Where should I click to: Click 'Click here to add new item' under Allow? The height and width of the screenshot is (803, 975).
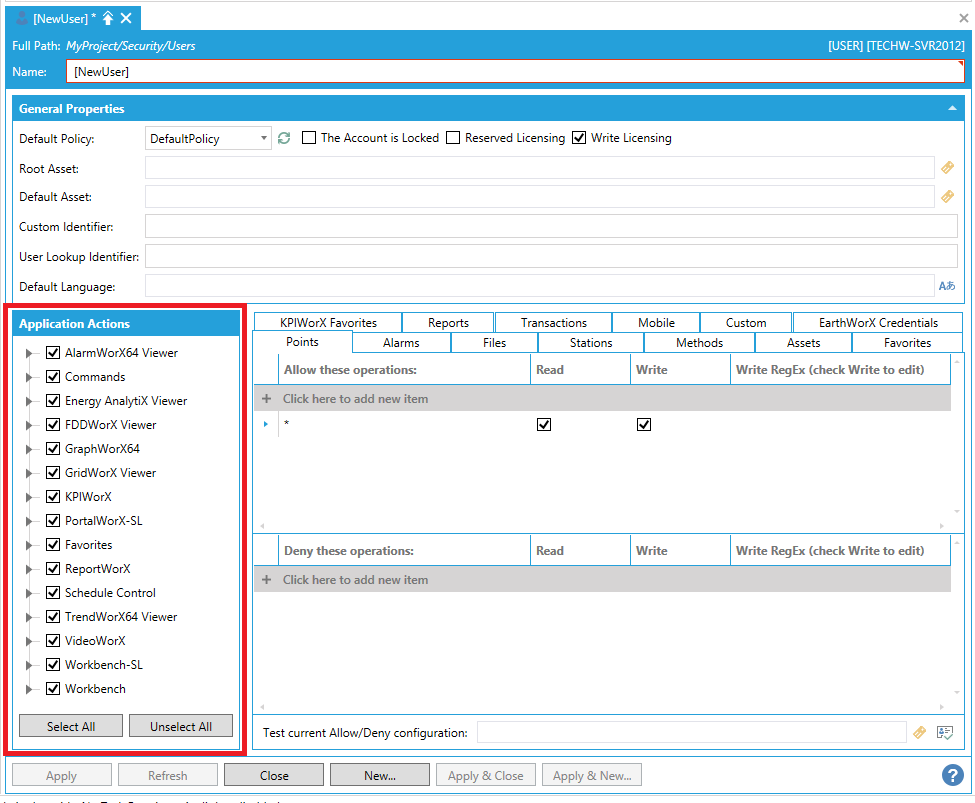355,399
